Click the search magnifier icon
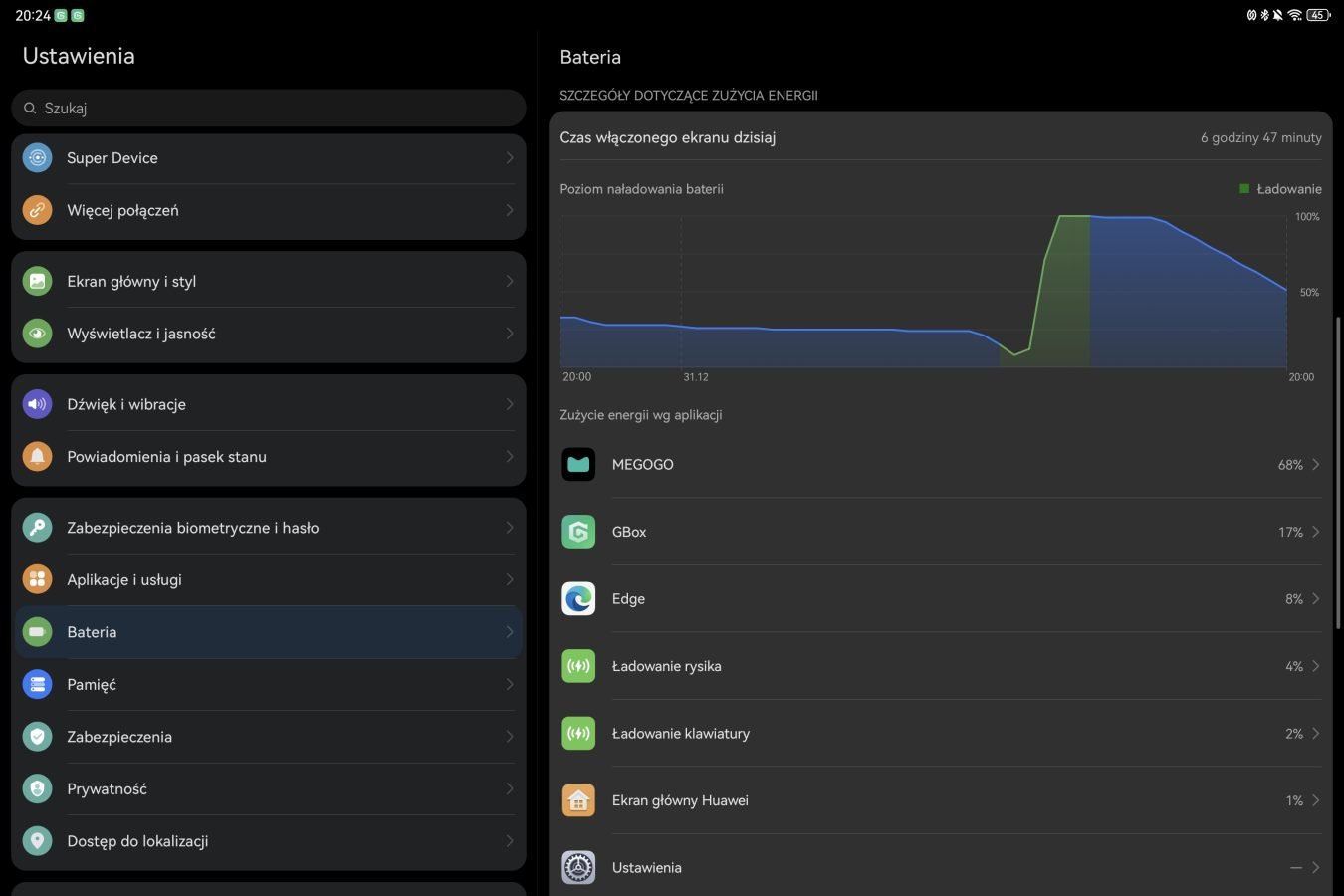This screenshot has width=1344, height=896. click(x=30, y=108)
